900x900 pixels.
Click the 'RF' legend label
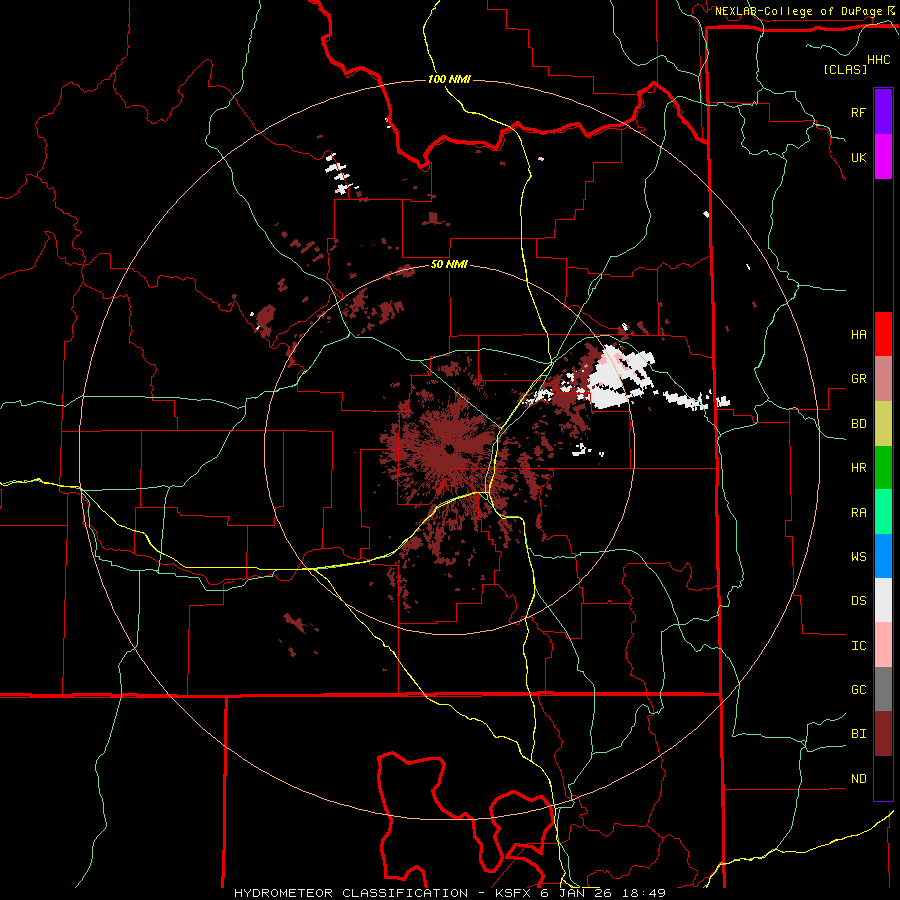[858, 112]
